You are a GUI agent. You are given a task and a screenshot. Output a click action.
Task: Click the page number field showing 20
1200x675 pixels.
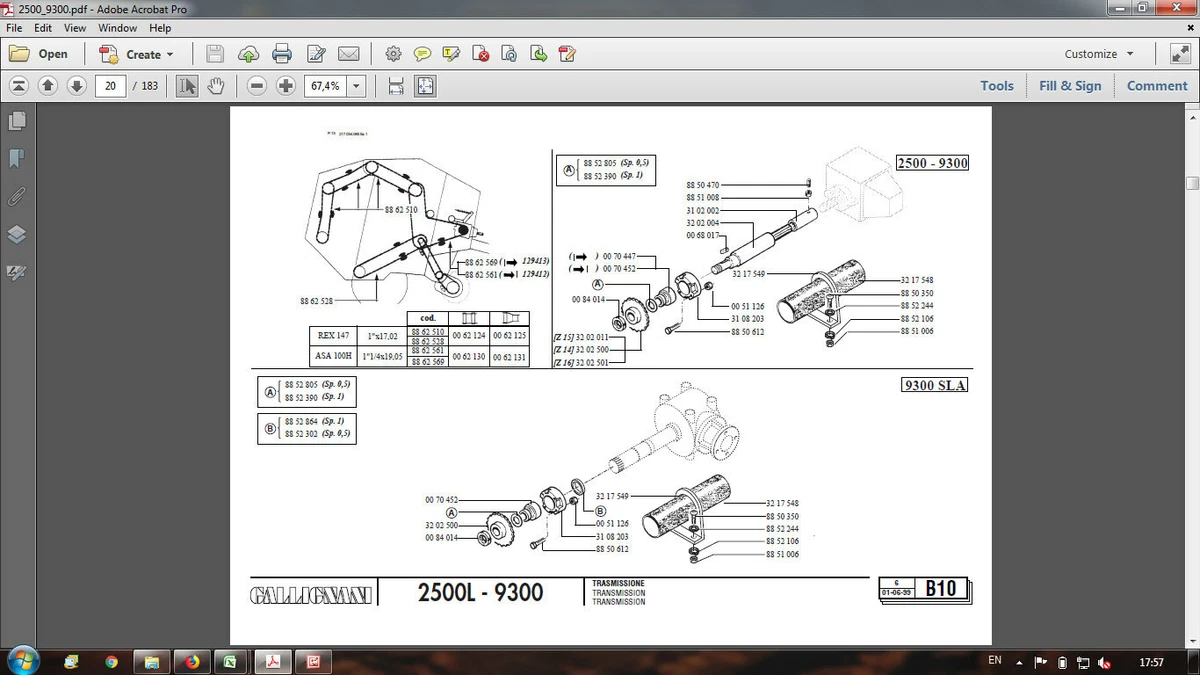(111, 86)
